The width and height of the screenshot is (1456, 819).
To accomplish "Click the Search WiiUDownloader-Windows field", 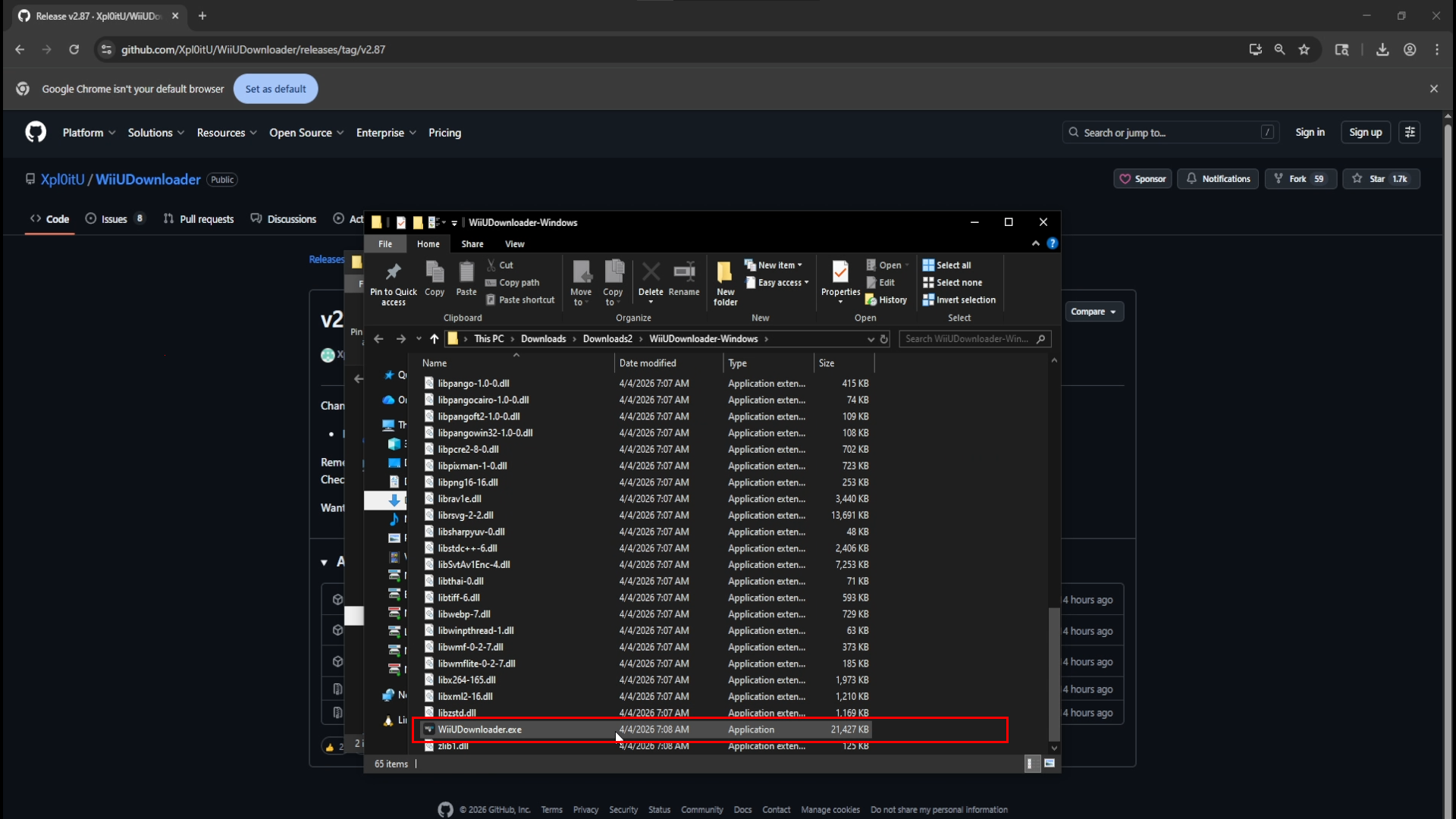I will tap(967, 339).
